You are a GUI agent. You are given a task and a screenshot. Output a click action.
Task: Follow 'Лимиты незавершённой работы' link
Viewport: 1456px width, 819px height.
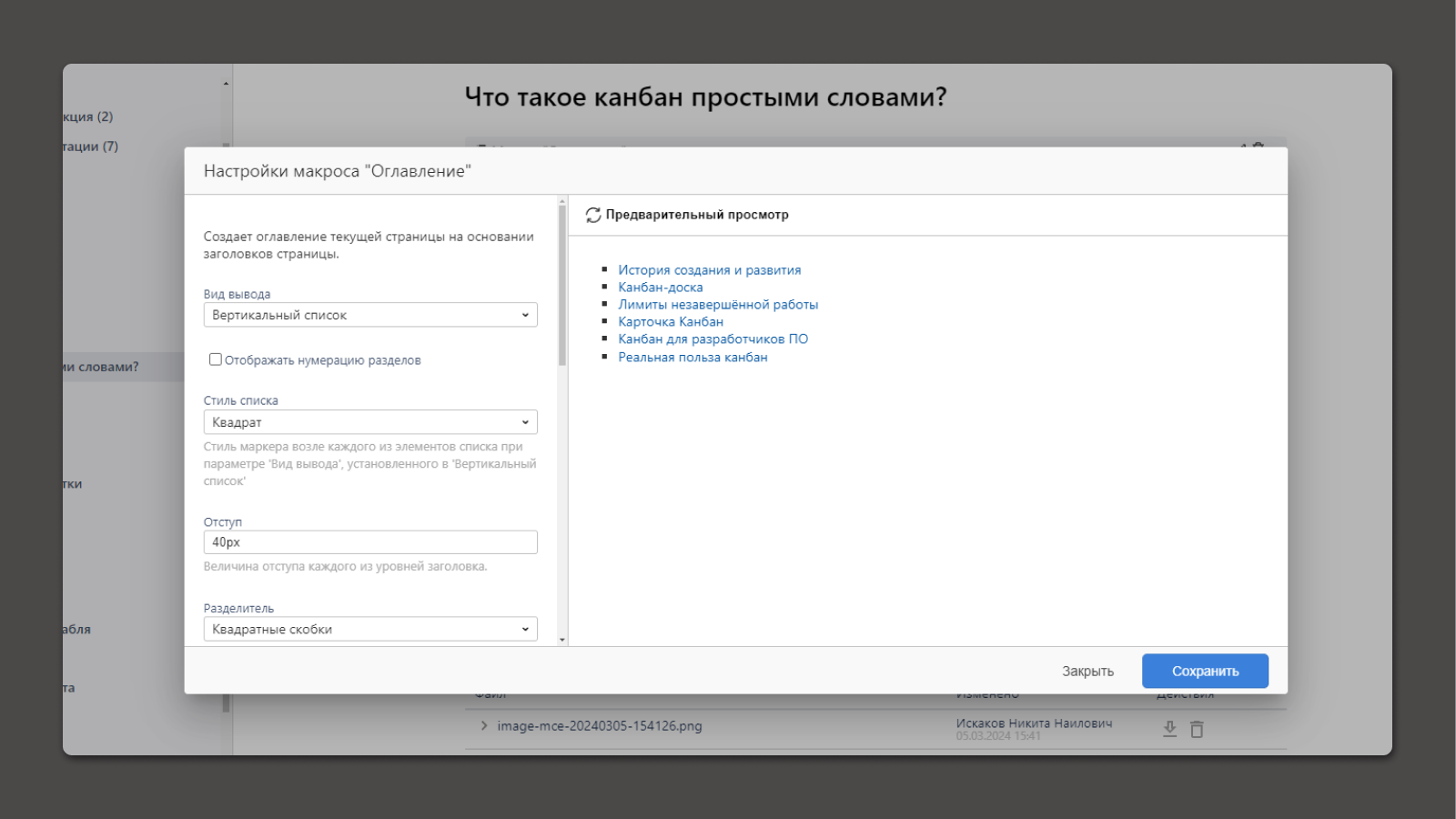[717, 305]
